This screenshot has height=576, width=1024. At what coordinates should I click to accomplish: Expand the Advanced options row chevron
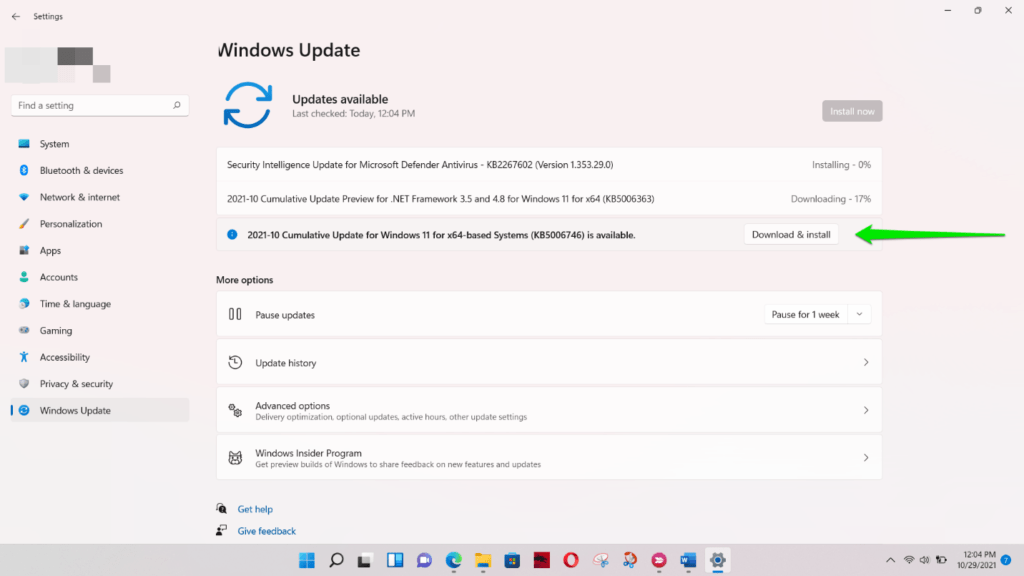coord(866,410)
